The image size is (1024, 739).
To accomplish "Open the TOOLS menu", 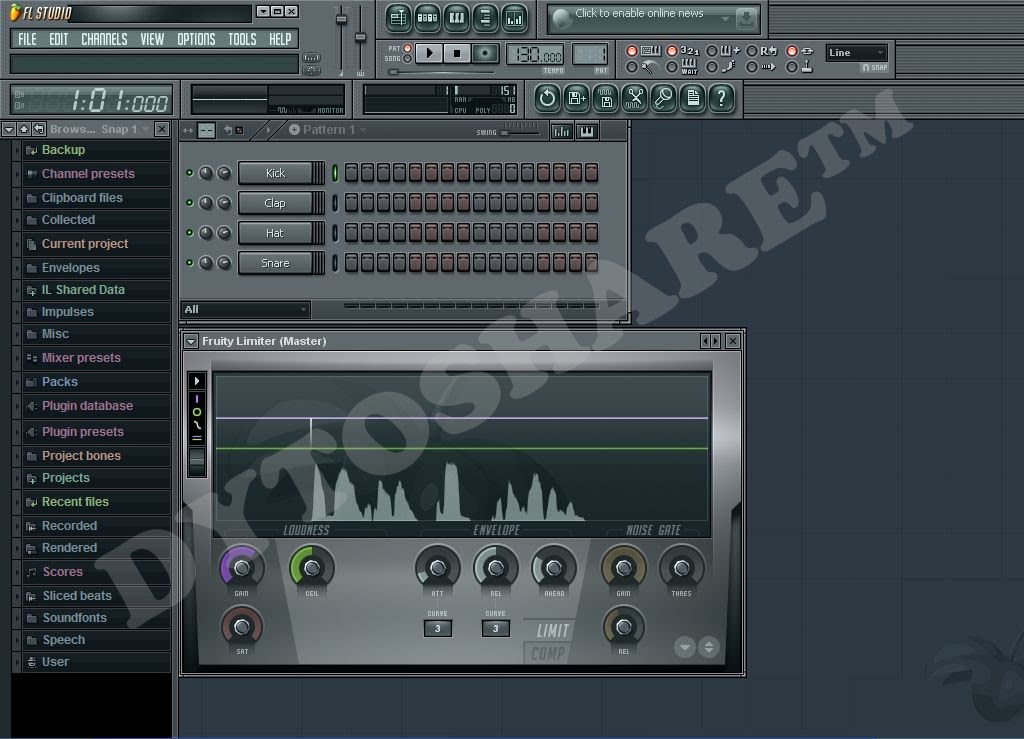I will [242, 39].
